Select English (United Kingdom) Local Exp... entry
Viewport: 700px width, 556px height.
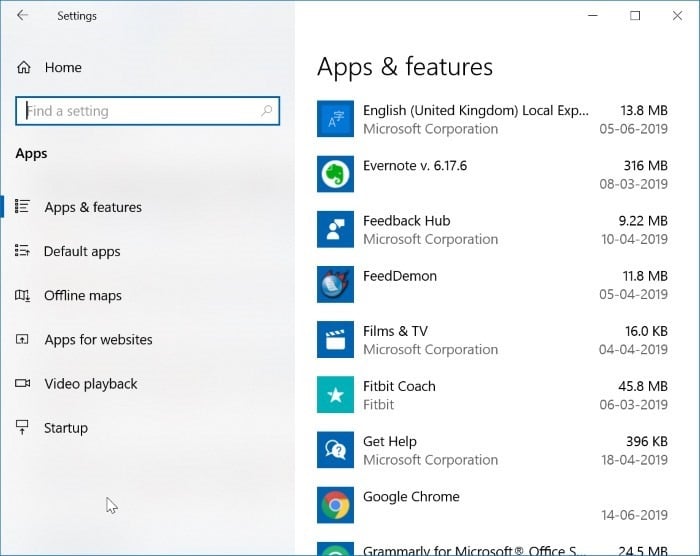(475, 110)
